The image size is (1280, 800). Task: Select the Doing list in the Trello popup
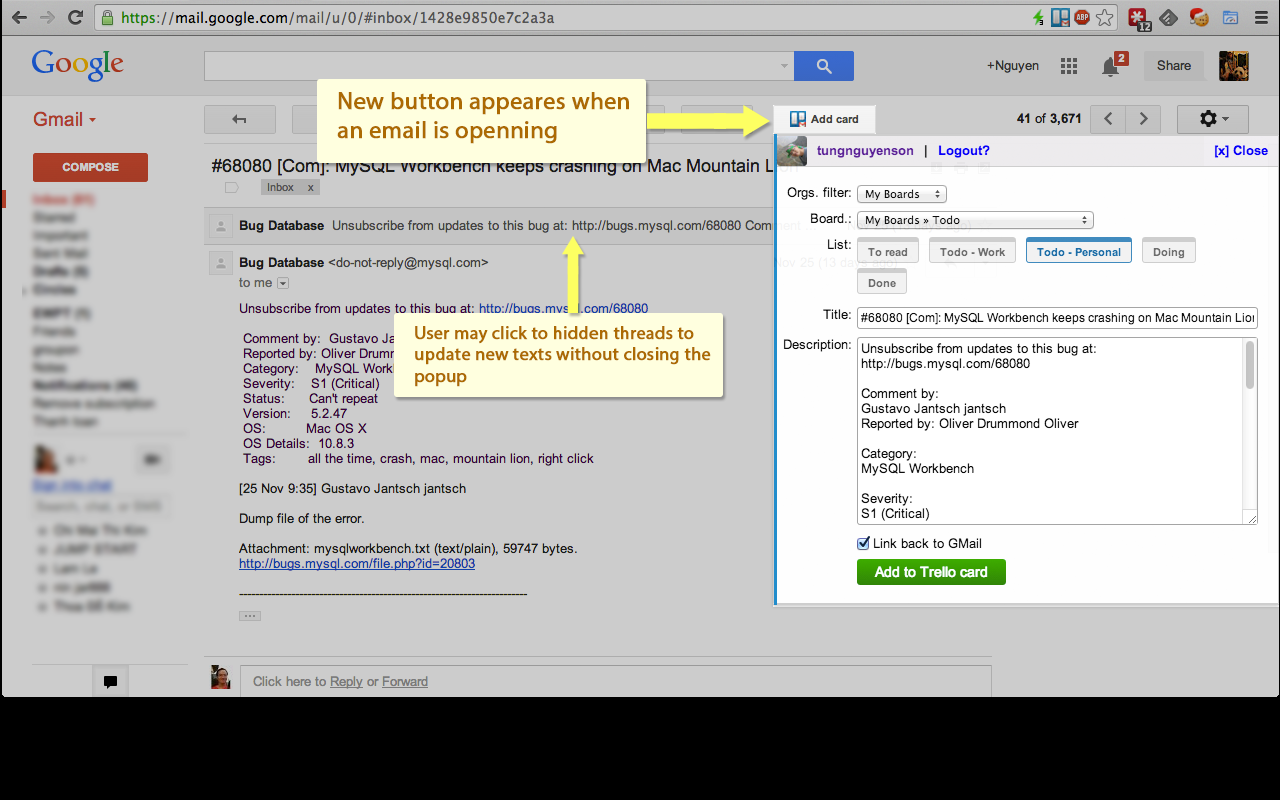1168,250
